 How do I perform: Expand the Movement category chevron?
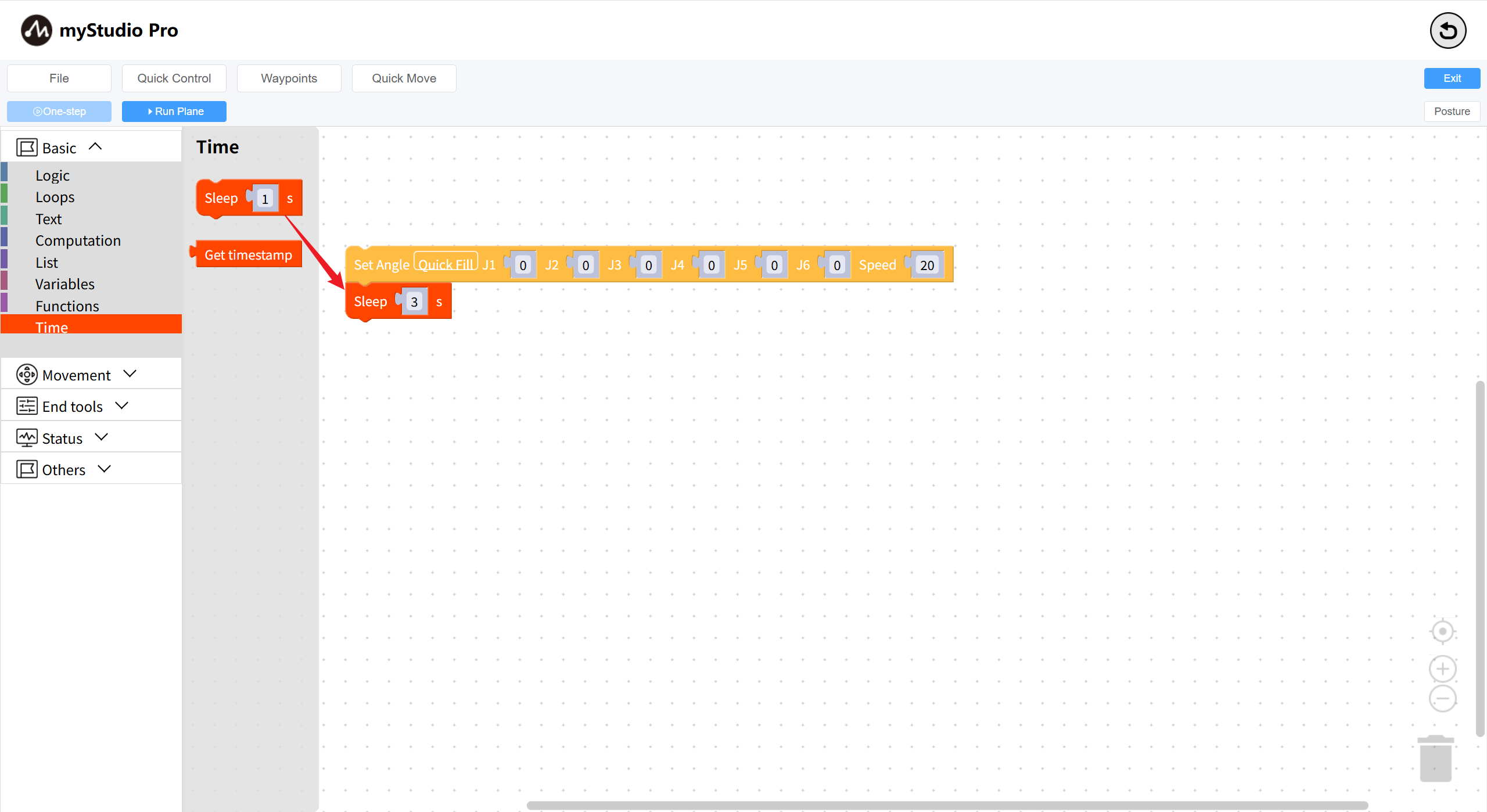tap(130, 374)
